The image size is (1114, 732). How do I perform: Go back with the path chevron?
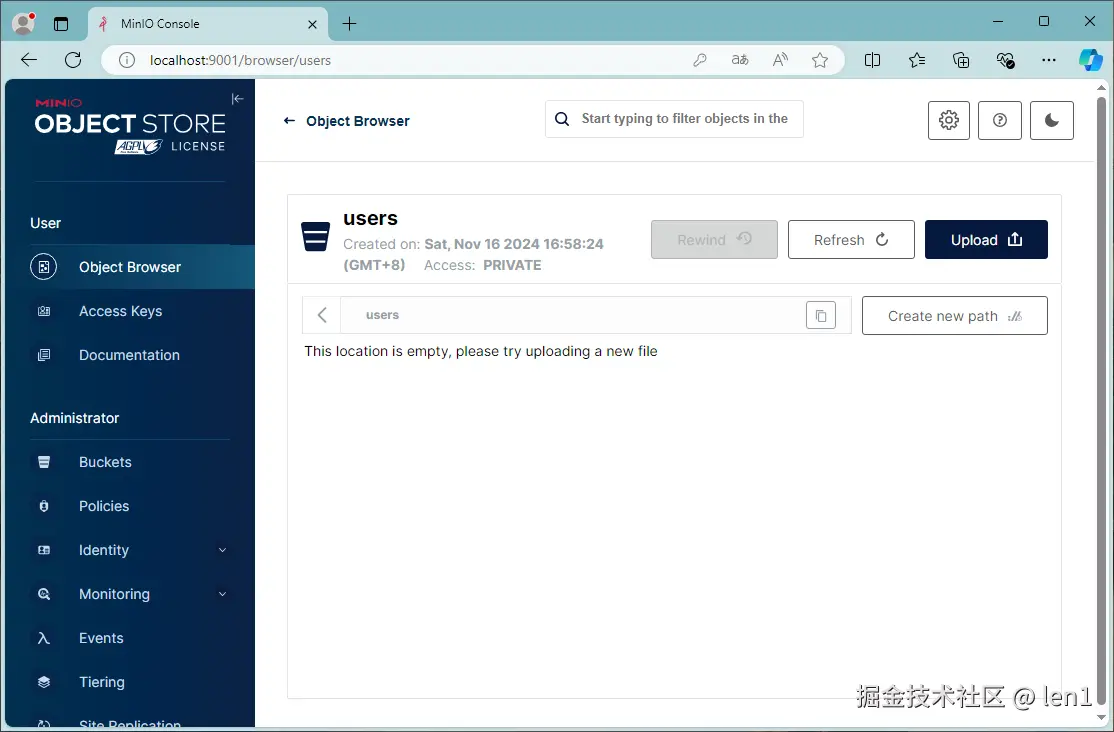pos(322,315)
